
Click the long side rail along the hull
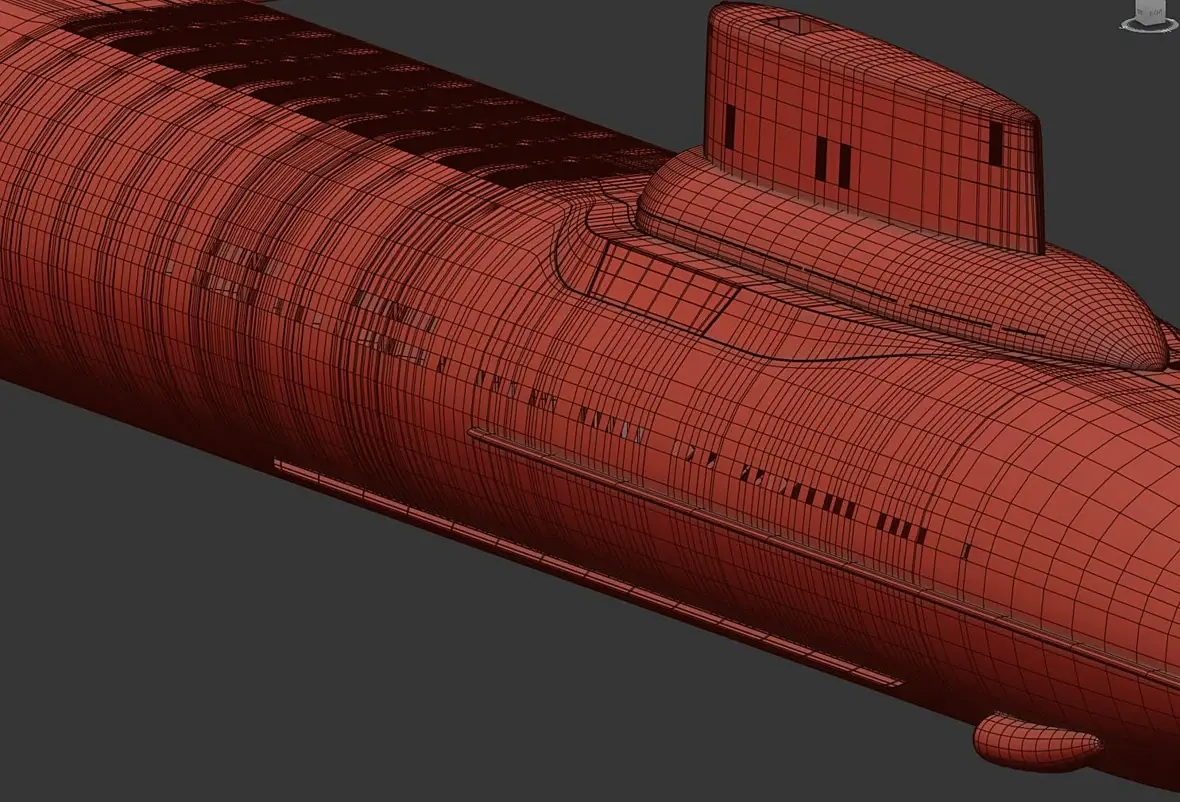tap(820, 553)
